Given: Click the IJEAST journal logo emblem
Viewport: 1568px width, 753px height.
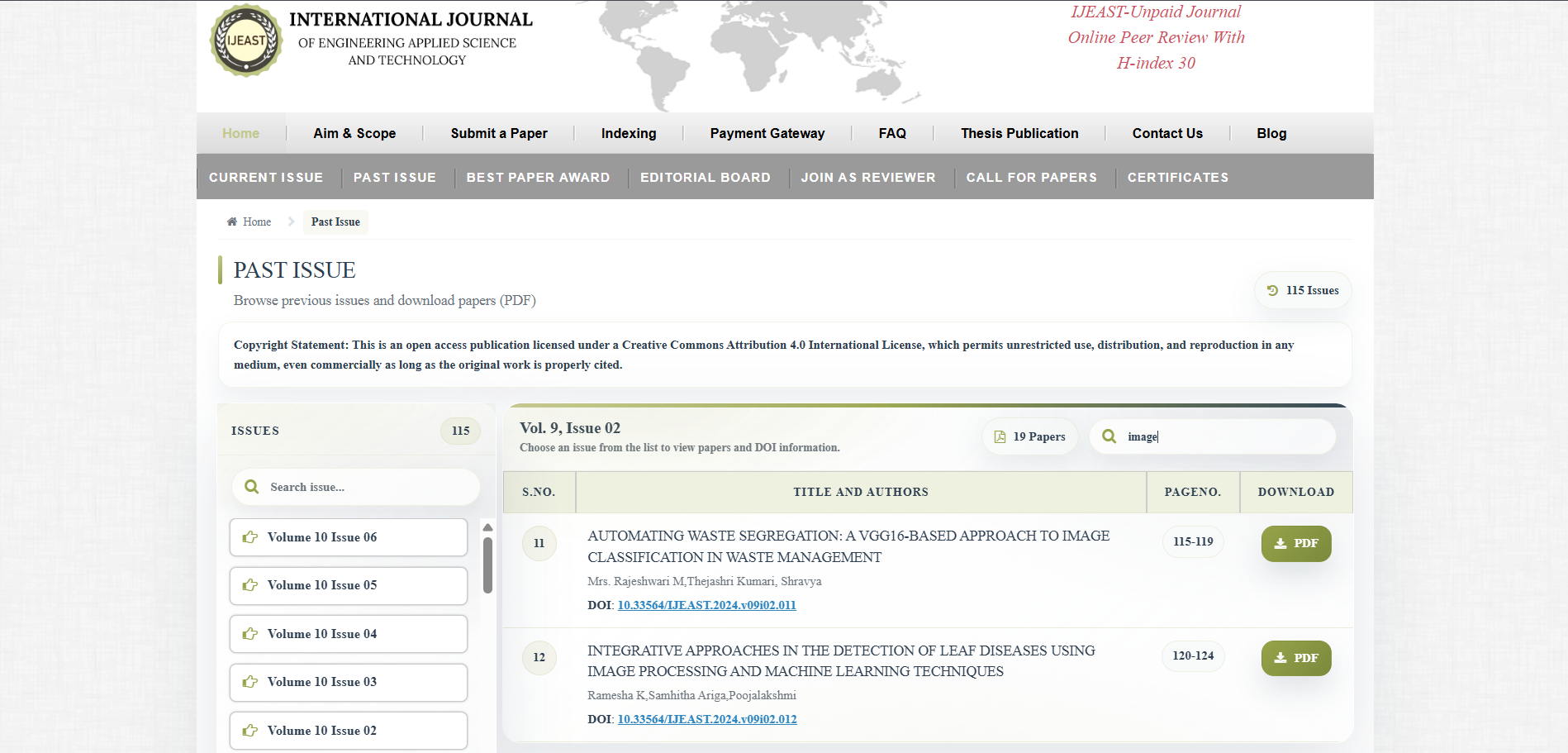Looking at the screenshot, I should click(x=246, y=41).
